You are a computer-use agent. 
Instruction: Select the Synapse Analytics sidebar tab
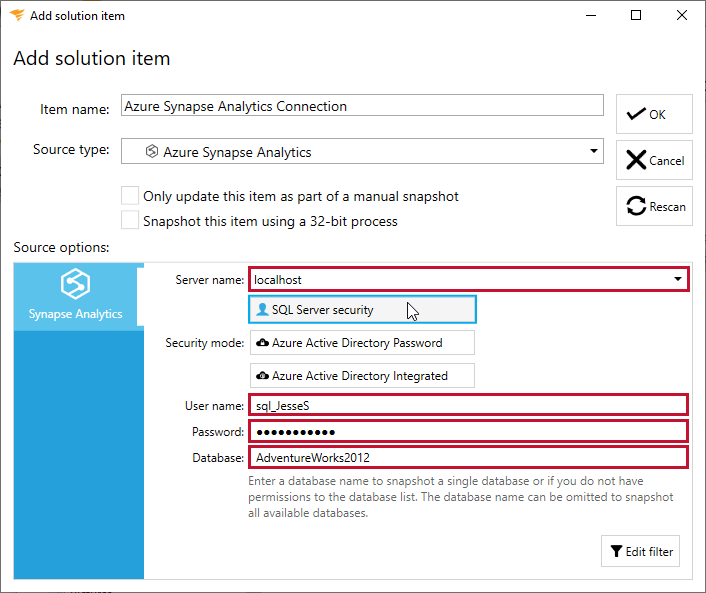pyautogui.click(x=76, y=297)
